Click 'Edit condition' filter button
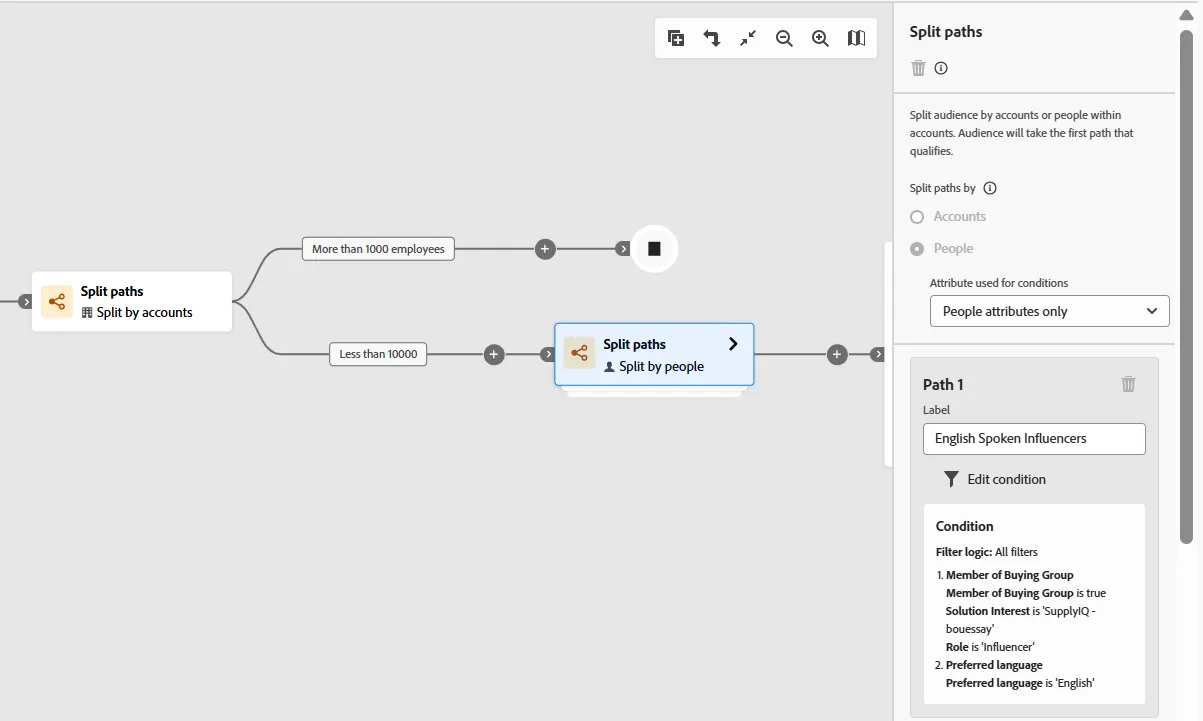The image size is (1203, 721). (x=995, y=479)
